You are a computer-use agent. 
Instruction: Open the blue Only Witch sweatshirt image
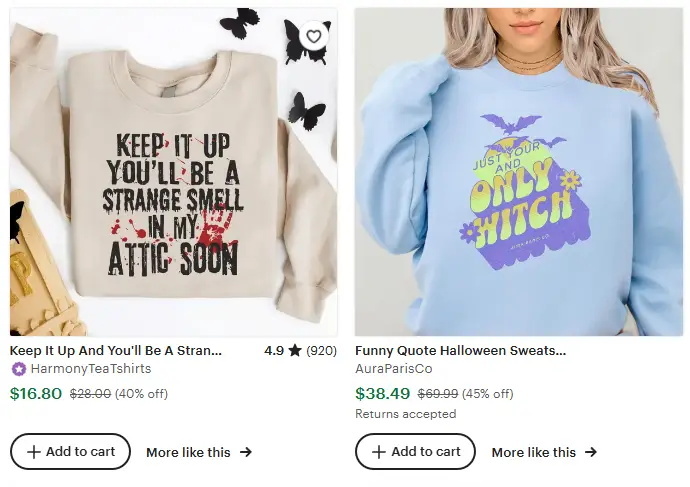pyautogui.click(x=518, y=172)
